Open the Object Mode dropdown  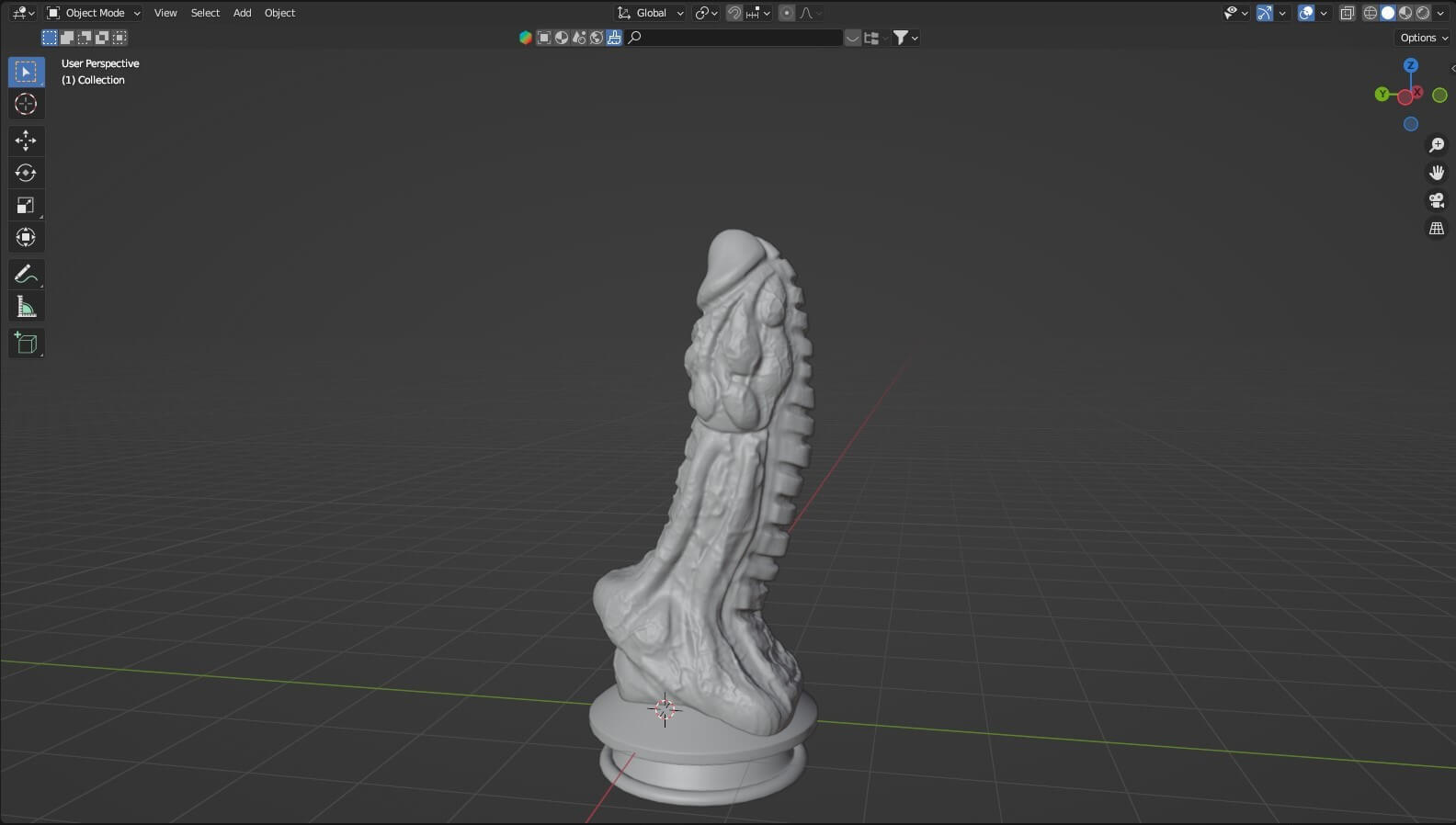pyautogui.click(x=94, y=13)
